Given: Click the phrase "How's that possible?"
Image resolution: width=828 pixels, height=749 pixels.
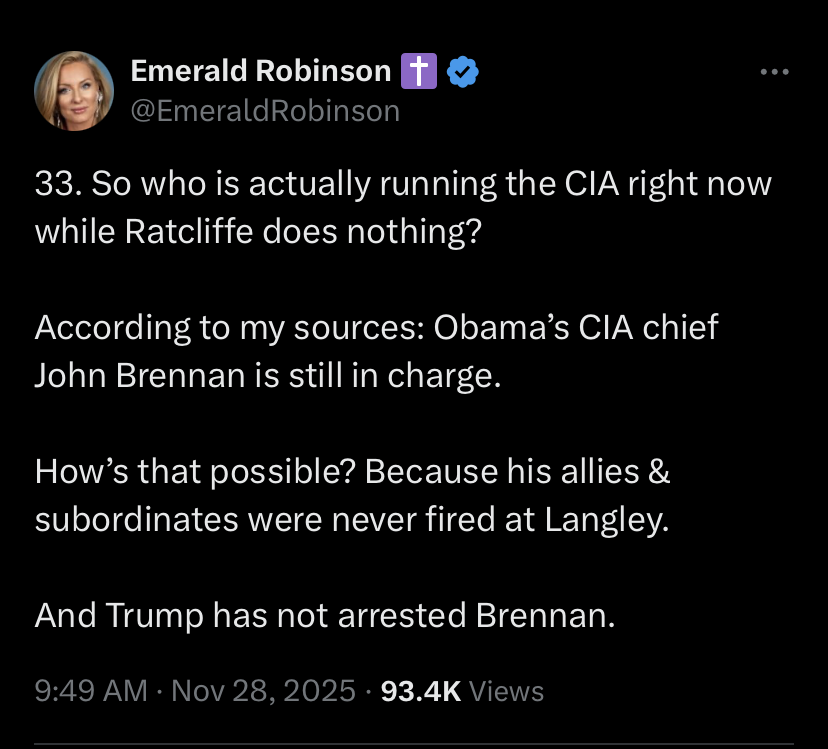Looking at the screenshot, I should pos(195,471).
